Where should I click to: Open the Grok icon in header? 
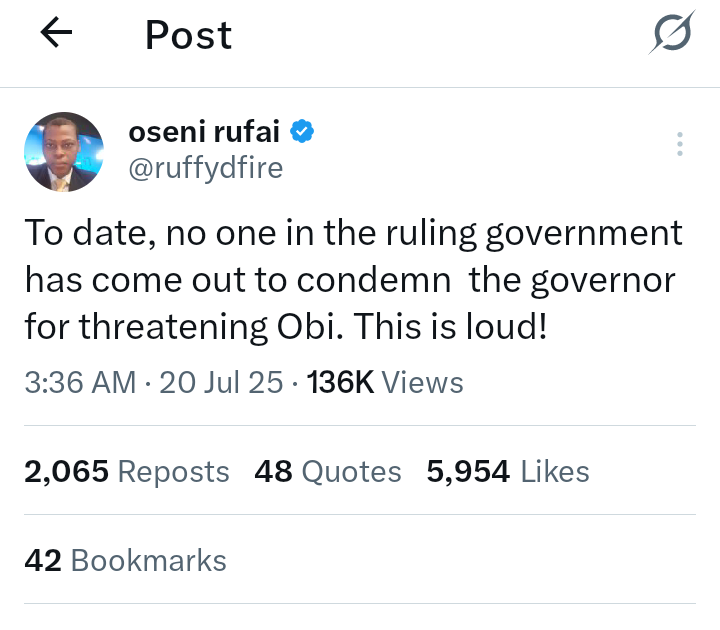[x=671, y=36]
